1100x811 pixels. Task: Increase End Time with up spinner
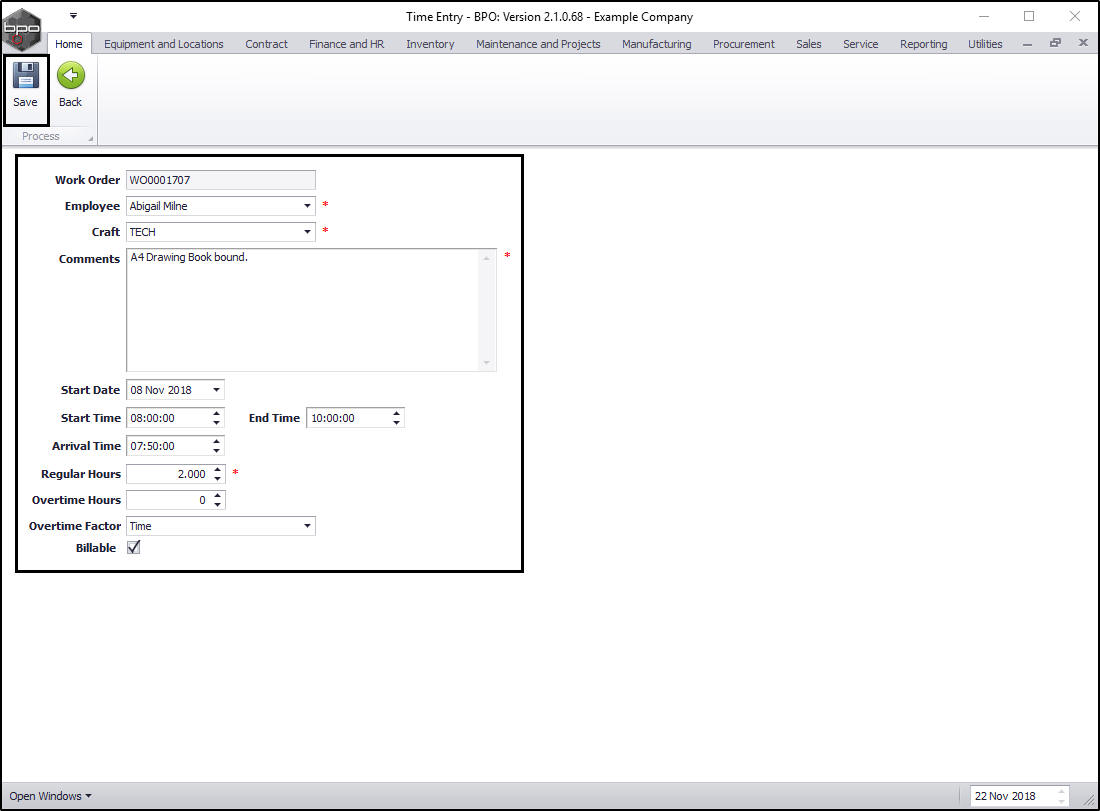click(397, 413)
